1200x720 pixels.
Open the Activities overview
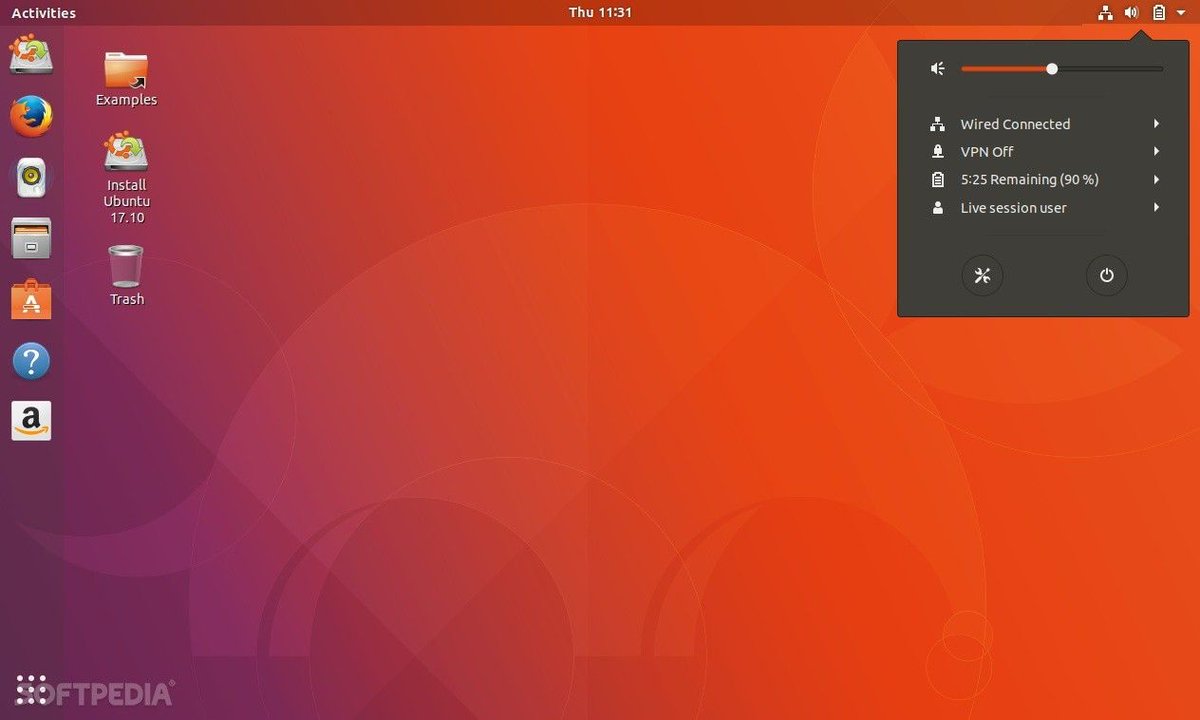(43, 13)
